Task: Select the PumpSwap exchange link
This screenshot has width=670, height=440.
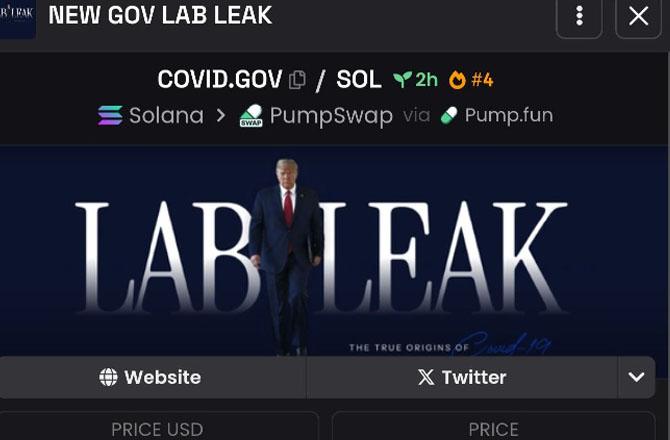Action: pyautogui.click(x=316, y=116)
